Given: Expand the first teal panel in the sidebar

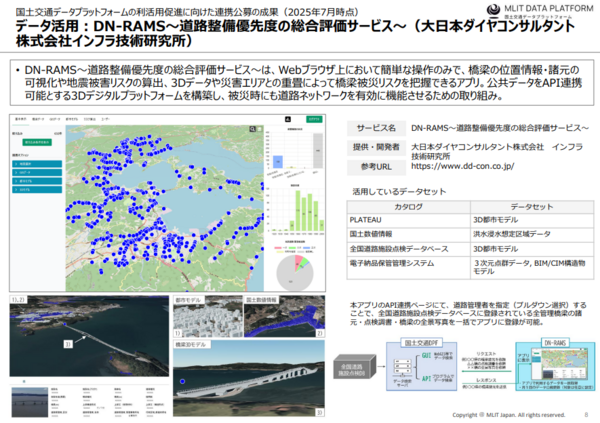Looking at the screenshot, I should [x=37, y=164].
